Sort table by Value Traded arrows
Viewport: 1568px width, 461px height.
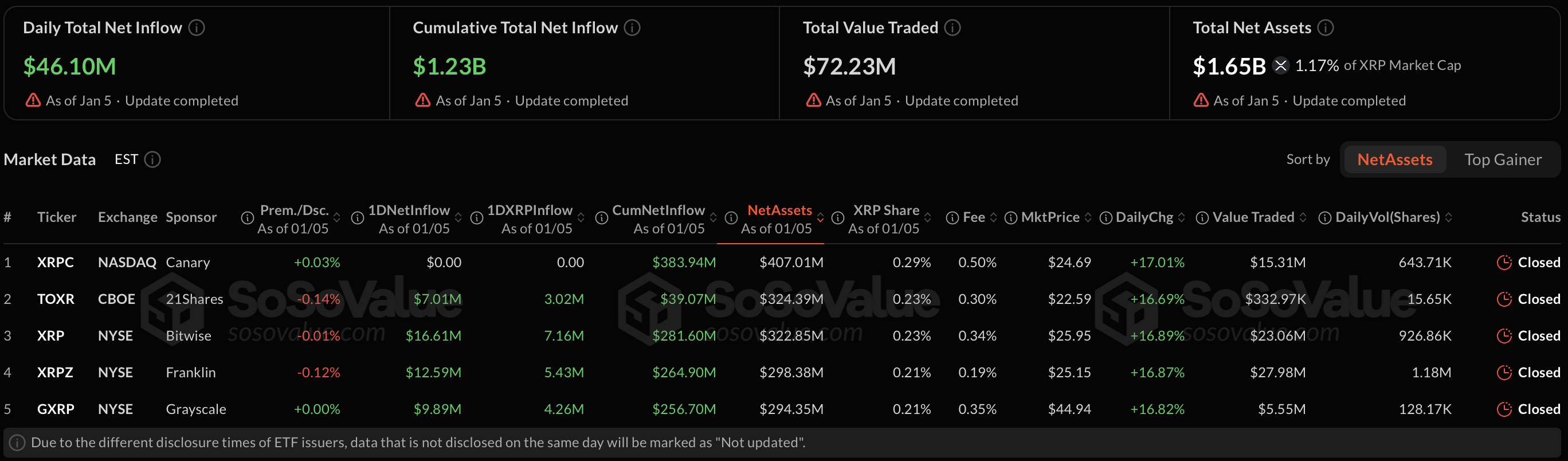pos(1303,217)
